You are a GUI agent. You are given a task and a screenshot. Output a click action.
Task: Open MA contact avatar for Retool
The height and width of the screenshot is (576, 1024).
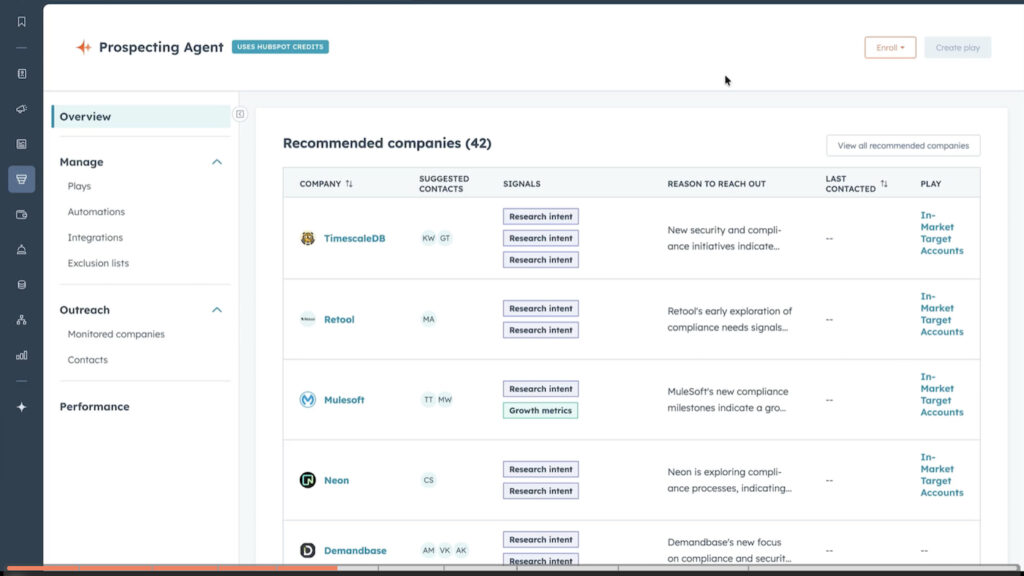tap(428, 319)
